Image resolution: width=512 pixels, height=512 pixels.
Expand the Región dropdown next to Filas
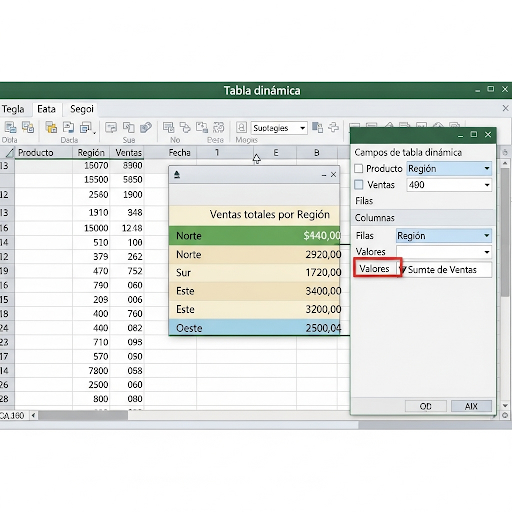pos(444,236)
